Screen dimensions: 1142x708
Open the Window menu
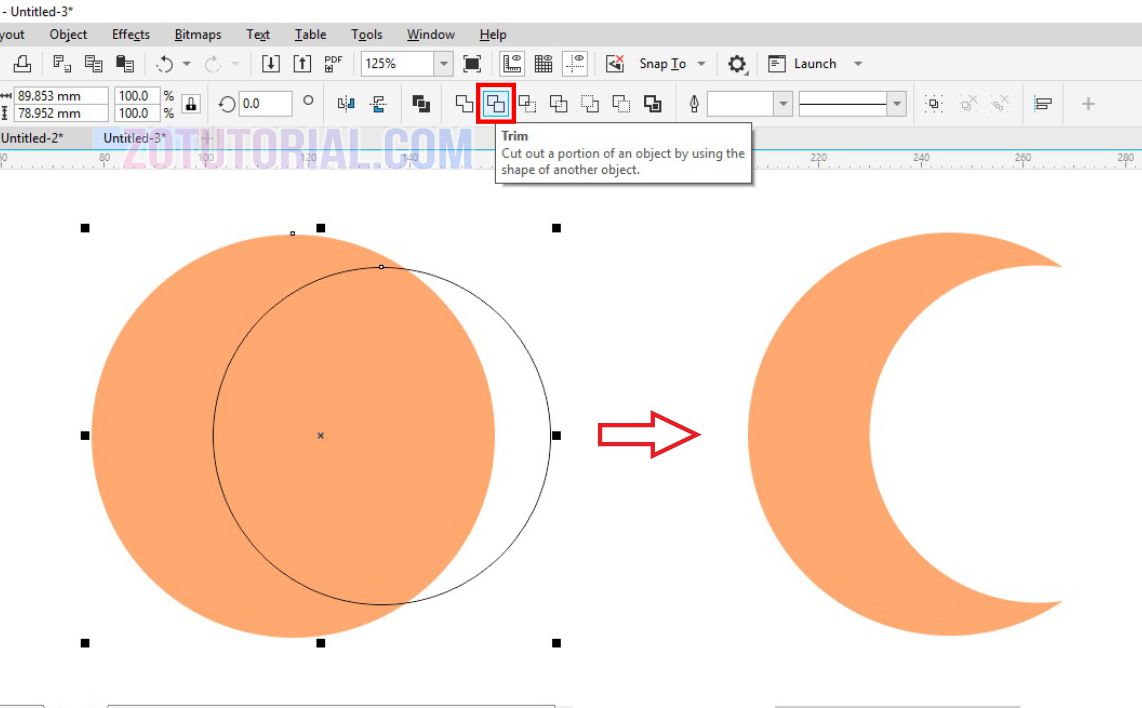point(430,34)
